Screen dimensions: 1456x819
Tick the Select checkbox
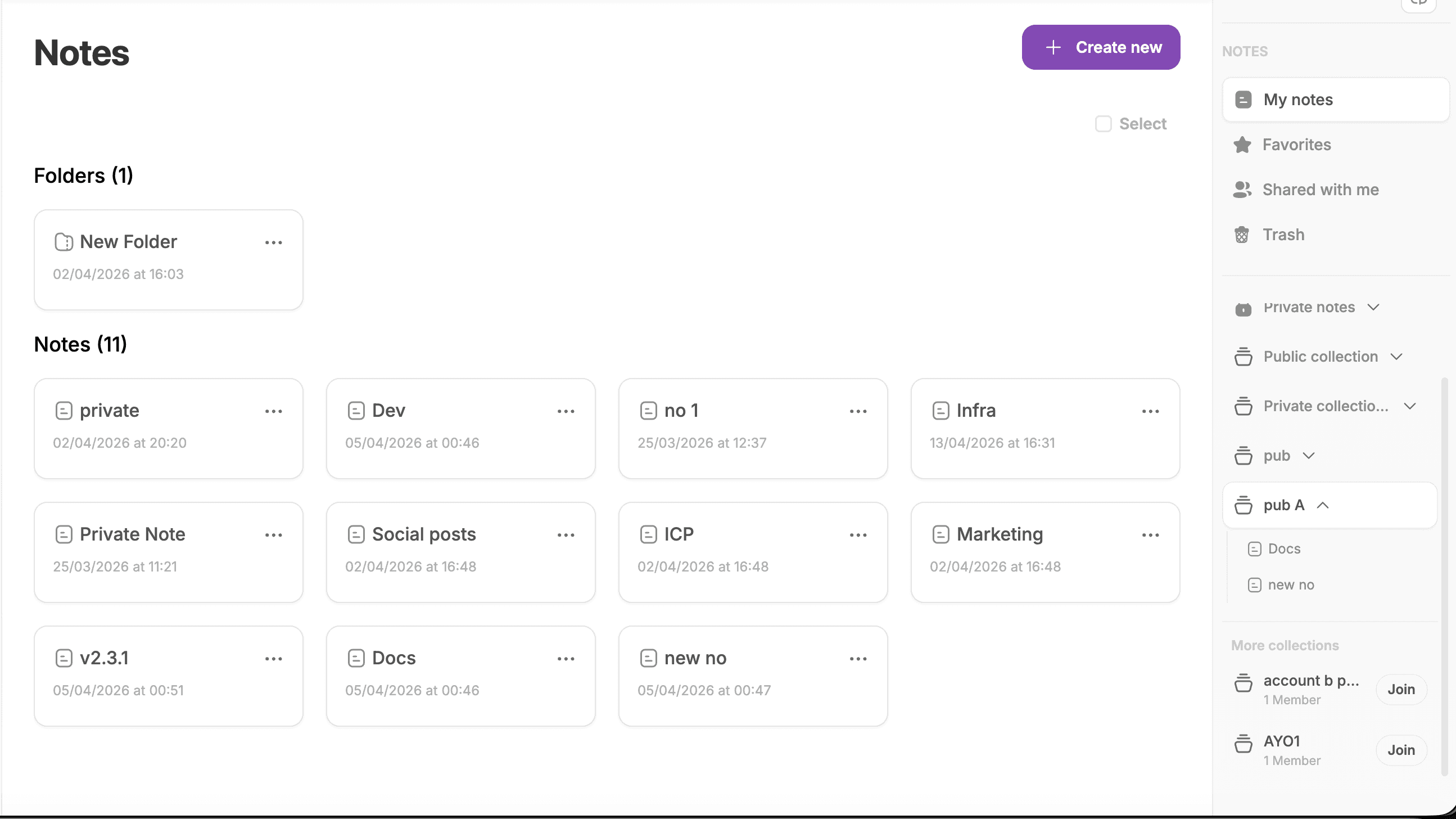1104,124
